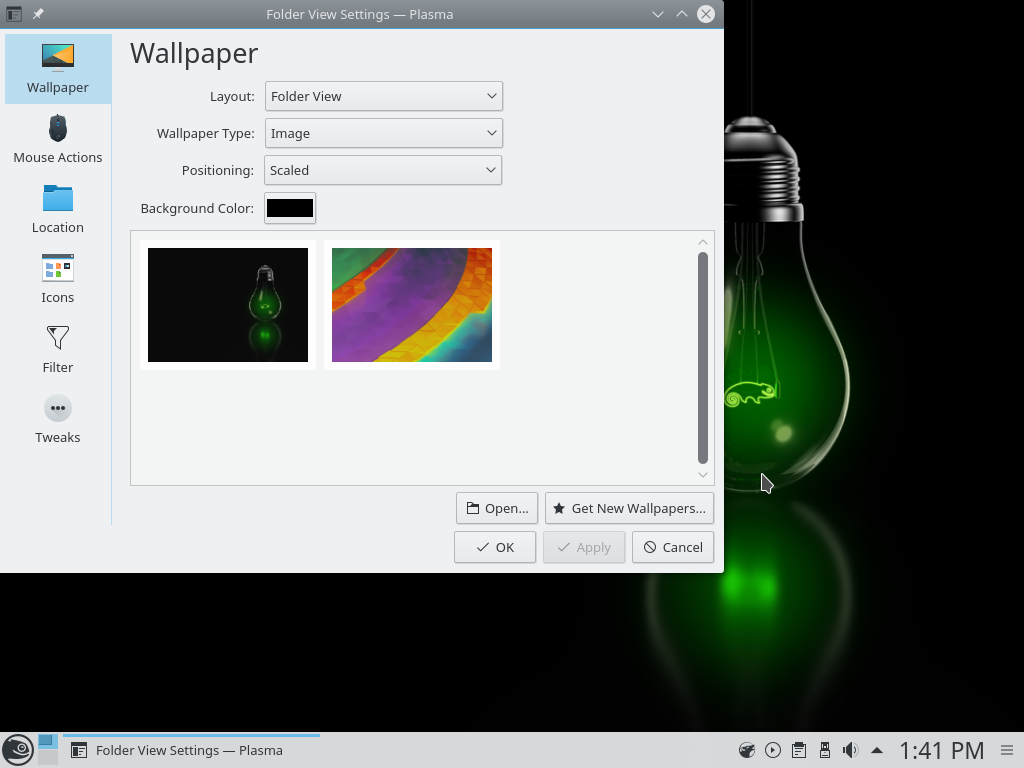1024x768 pixels.
Task: Click the Get New Wallpapers button
Action: coord(629,508)
